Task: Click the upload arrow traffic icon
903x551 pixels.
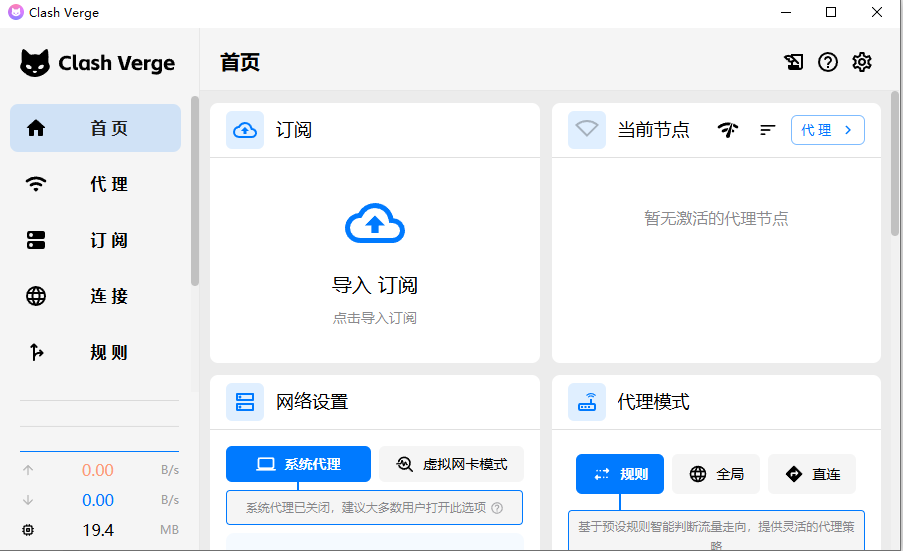Action: coord(28,470)
